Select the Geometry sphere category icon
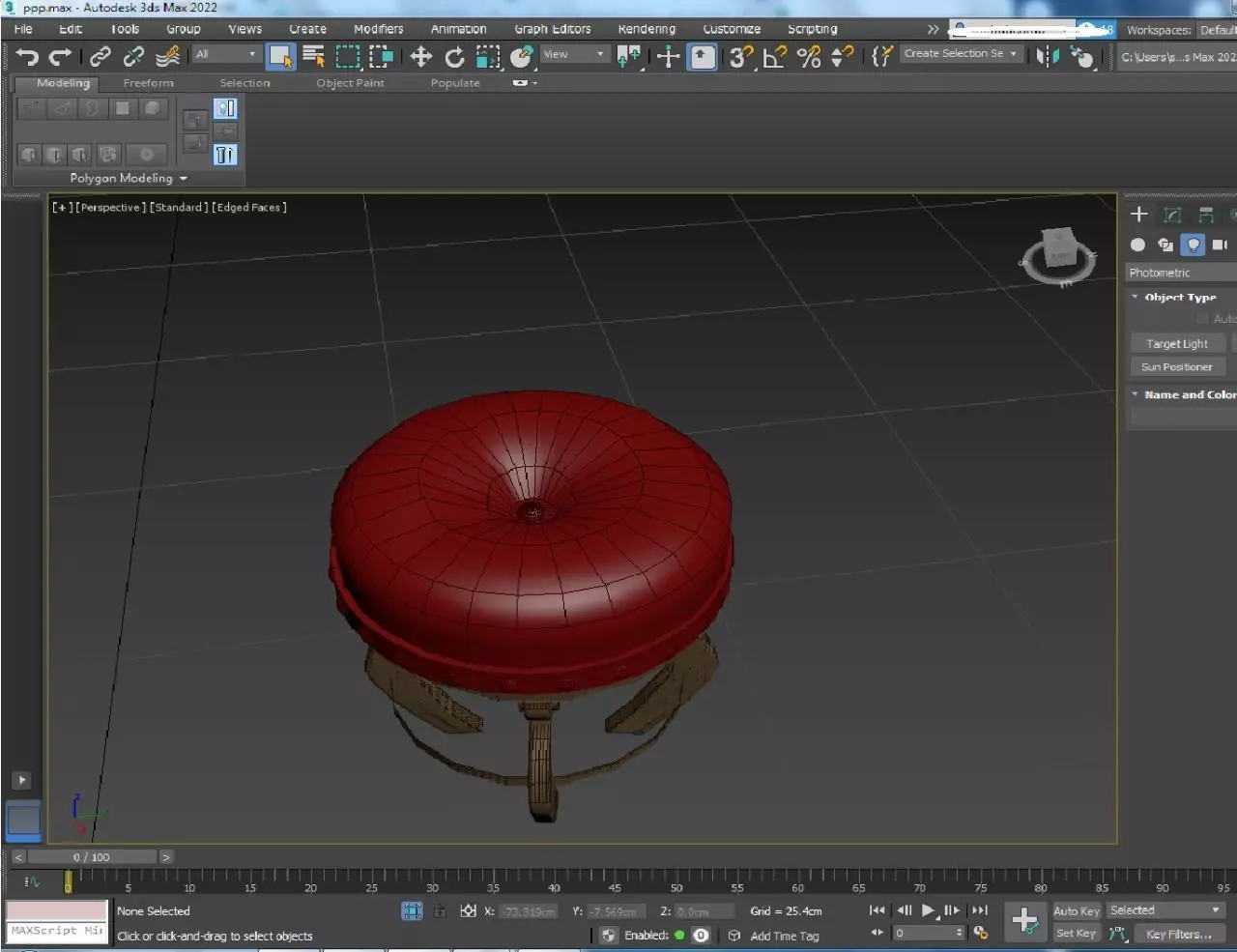 pos(1137,245)
